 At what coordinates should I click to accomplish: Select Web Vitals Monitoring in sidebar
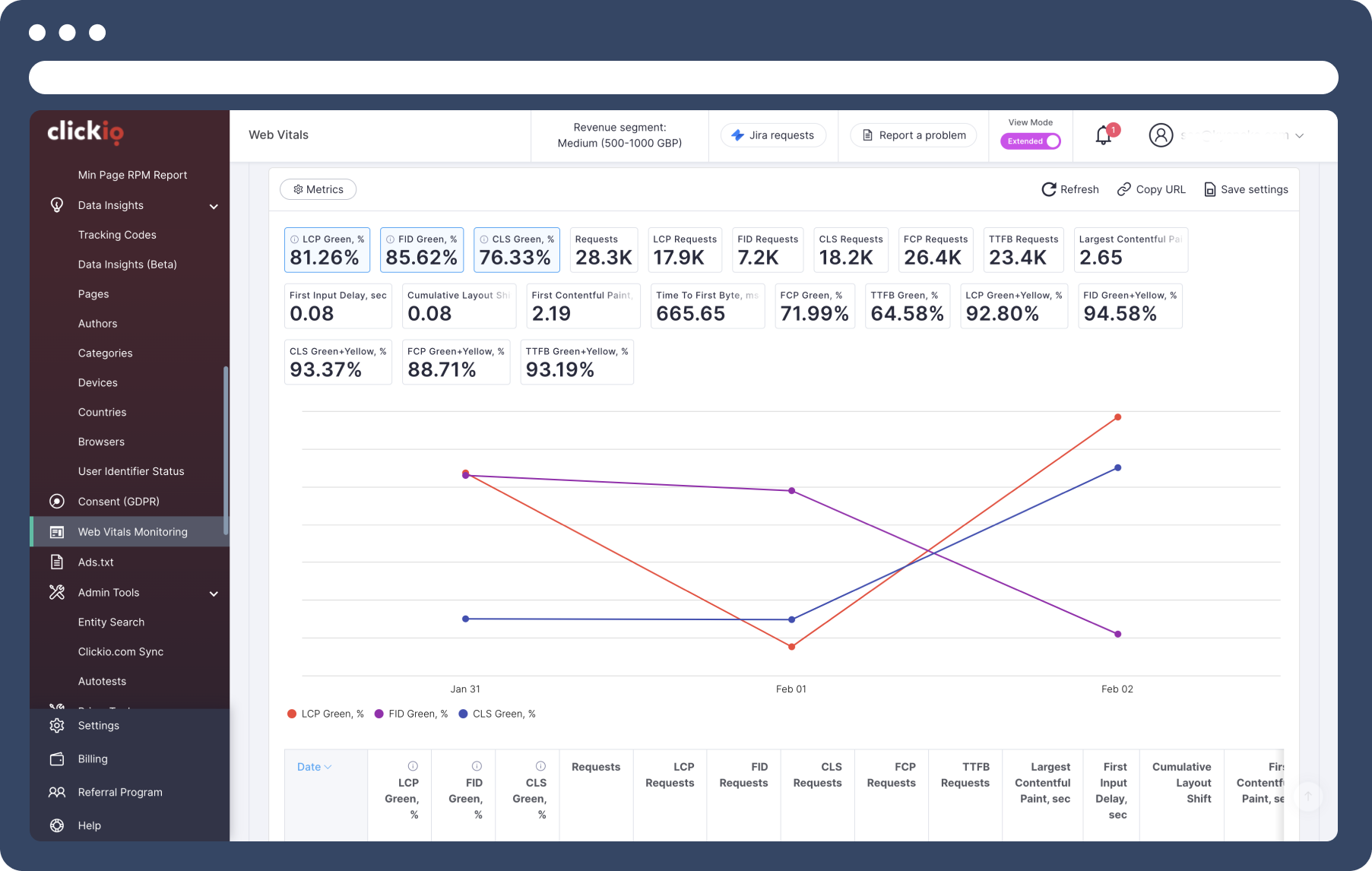[x=132, y=532]
